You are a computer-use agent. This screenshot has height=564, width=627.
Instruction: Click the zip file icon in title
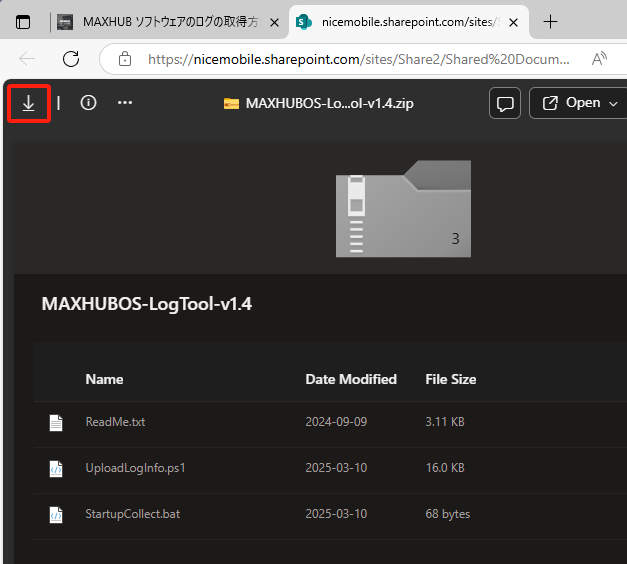(x=231, y=104)
